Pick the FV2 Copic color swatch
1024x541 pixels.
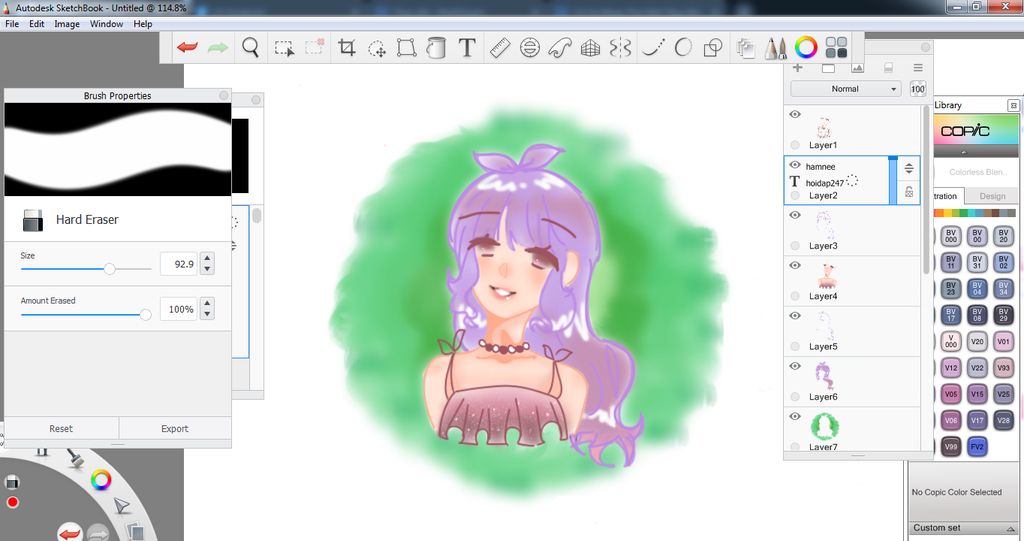tap(977, 447)
